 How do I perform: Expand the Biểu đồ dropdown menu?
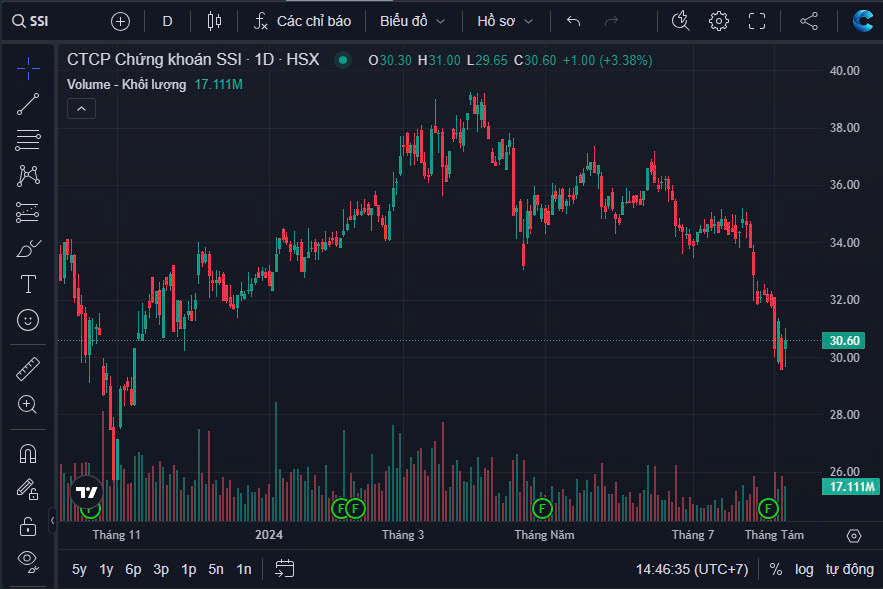tap(412, 21)
